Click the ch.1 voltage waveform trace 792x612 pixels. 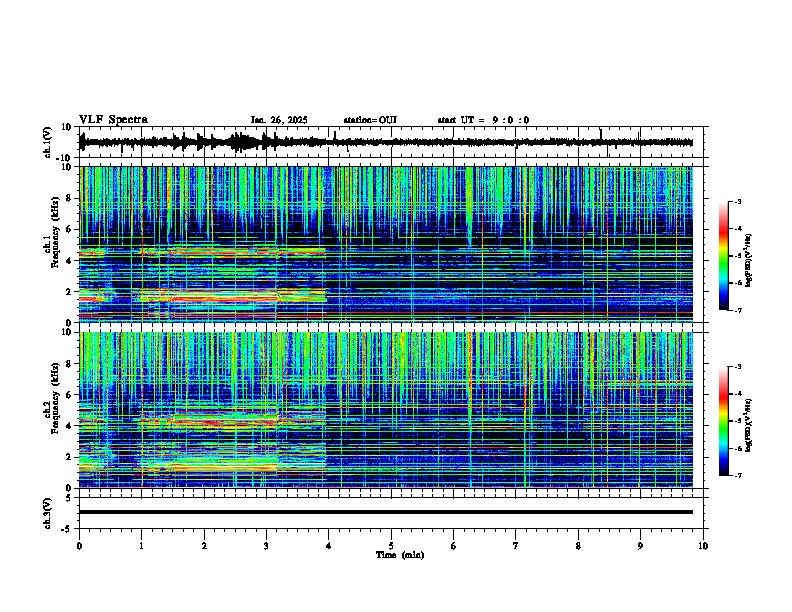pyautogui.click(x=386, y=142)
